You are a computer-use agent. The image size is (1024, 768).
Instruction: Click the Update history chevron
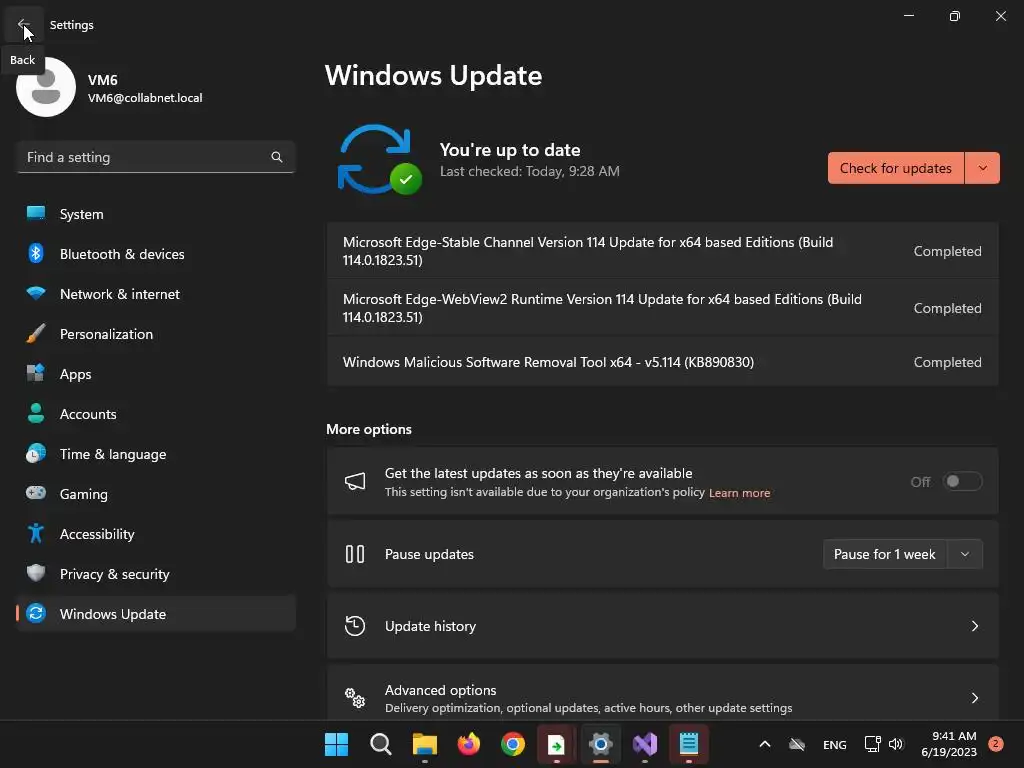click(x=974, y=626)
